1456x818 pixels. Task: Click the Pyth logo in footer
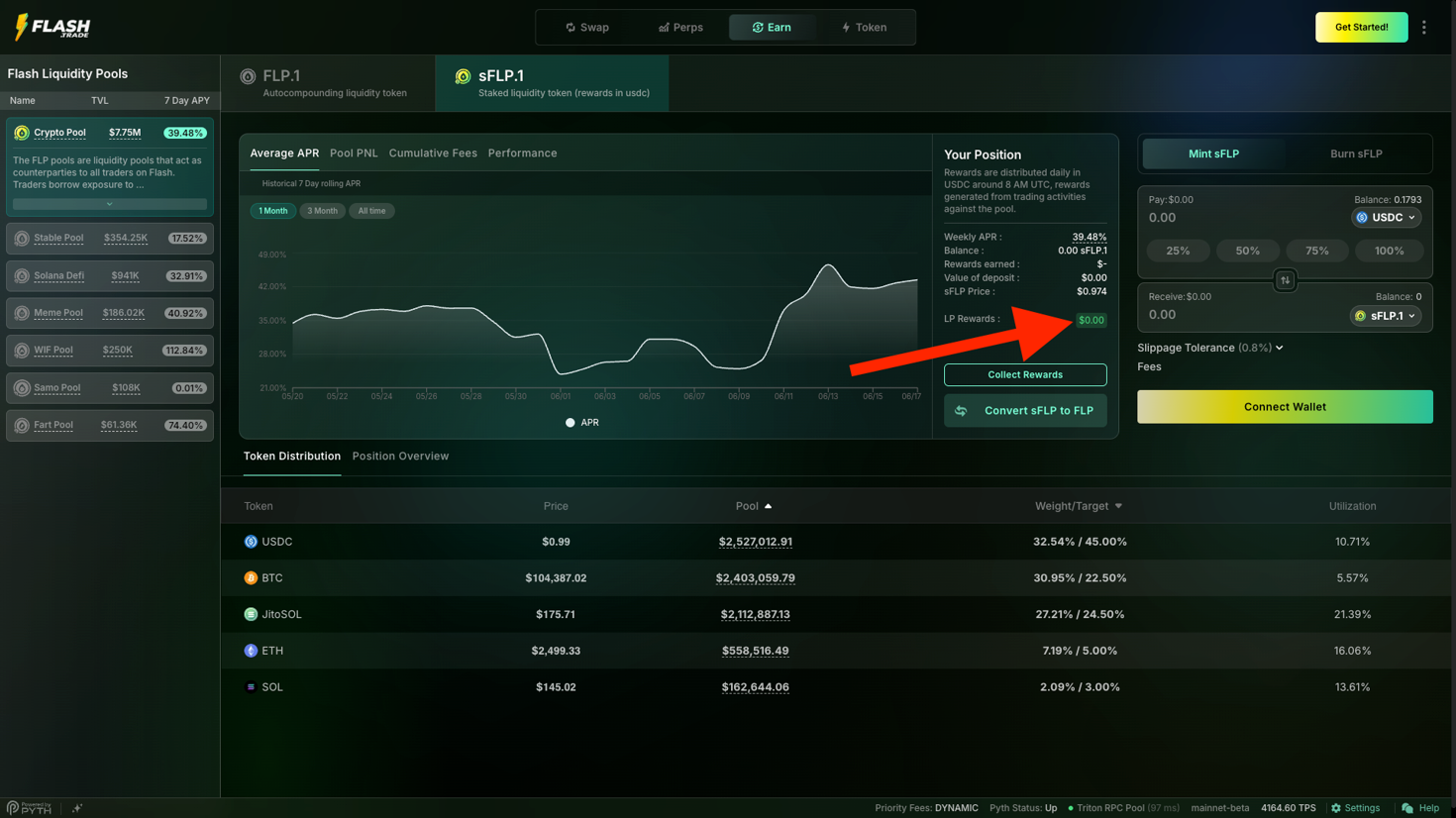[x=29, y=808]
